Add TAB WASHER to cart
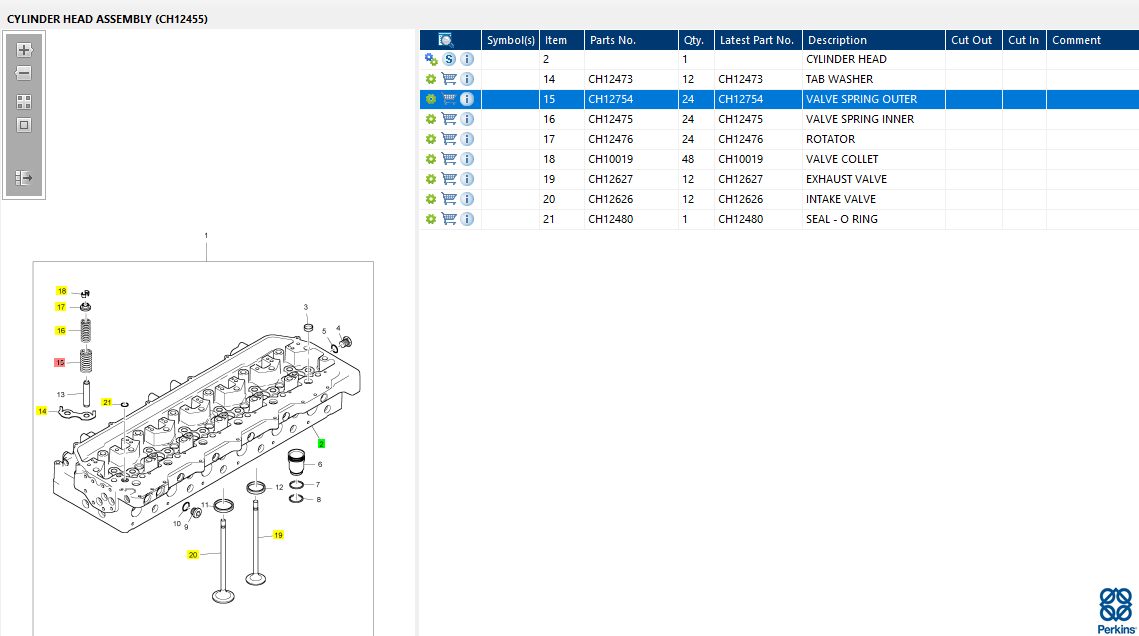Viewport: 1139px width, 636px height. click(x=450, y=79)
